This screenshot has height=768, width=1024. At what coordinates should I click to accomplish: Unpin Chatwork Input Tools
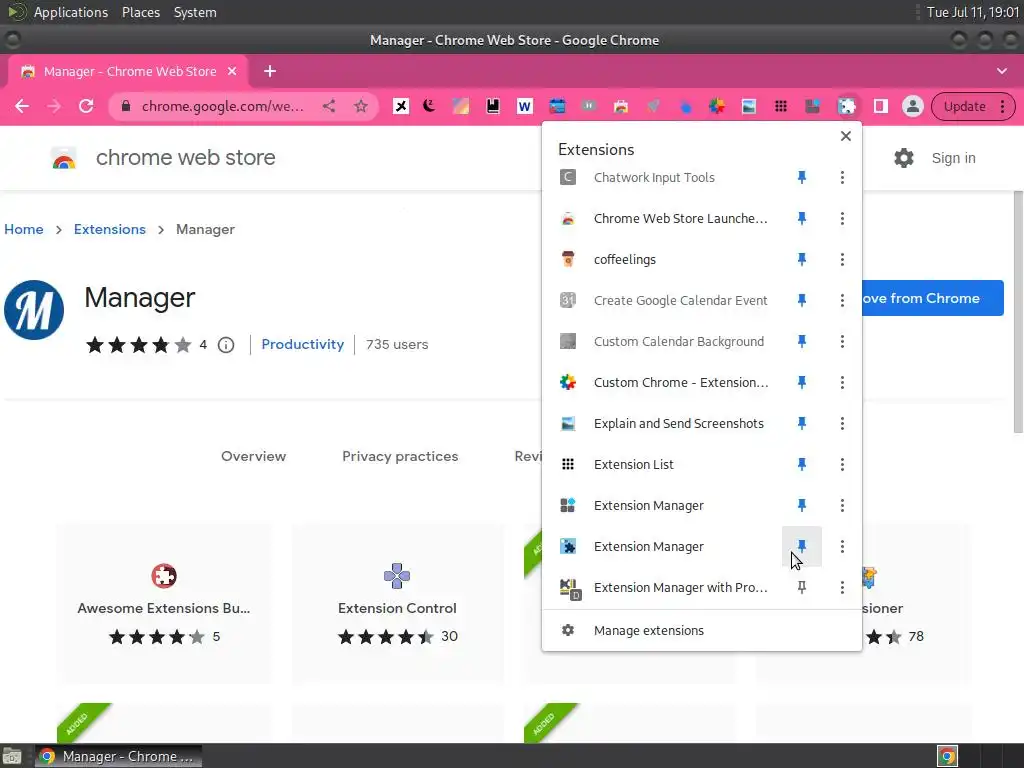point(801,177)
